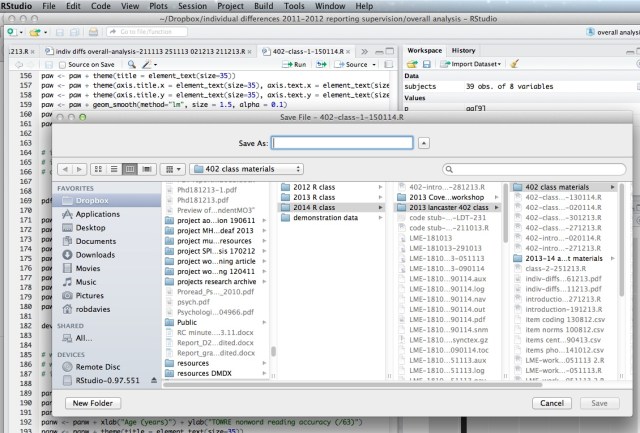Click the subjects data row in Workspace

(521, 87)
